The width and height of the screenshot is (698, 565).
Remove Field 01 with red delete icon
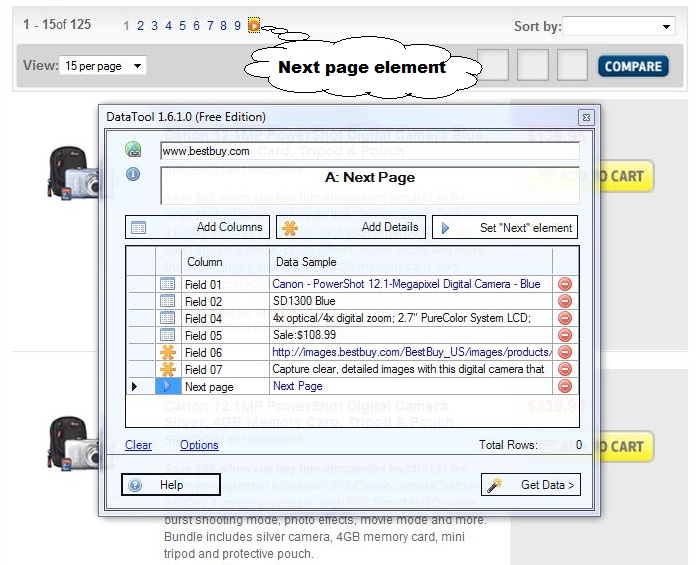(x=565, y=285)
